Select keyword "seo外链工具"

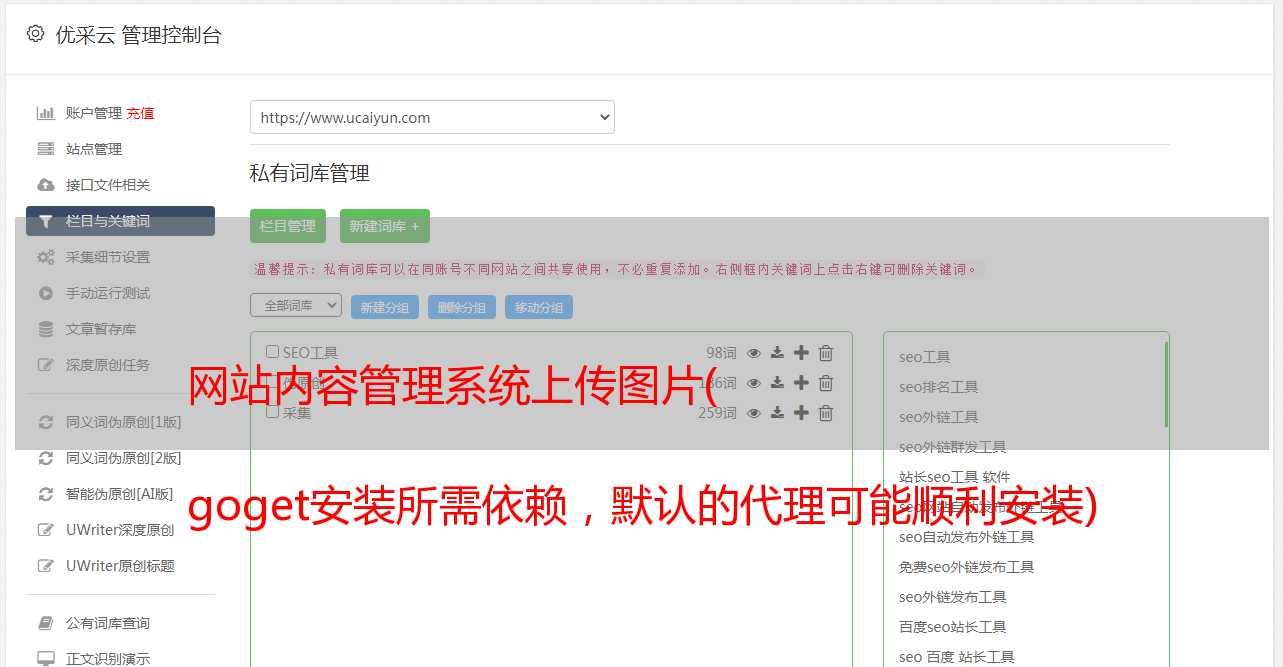(x=939, y=417)
